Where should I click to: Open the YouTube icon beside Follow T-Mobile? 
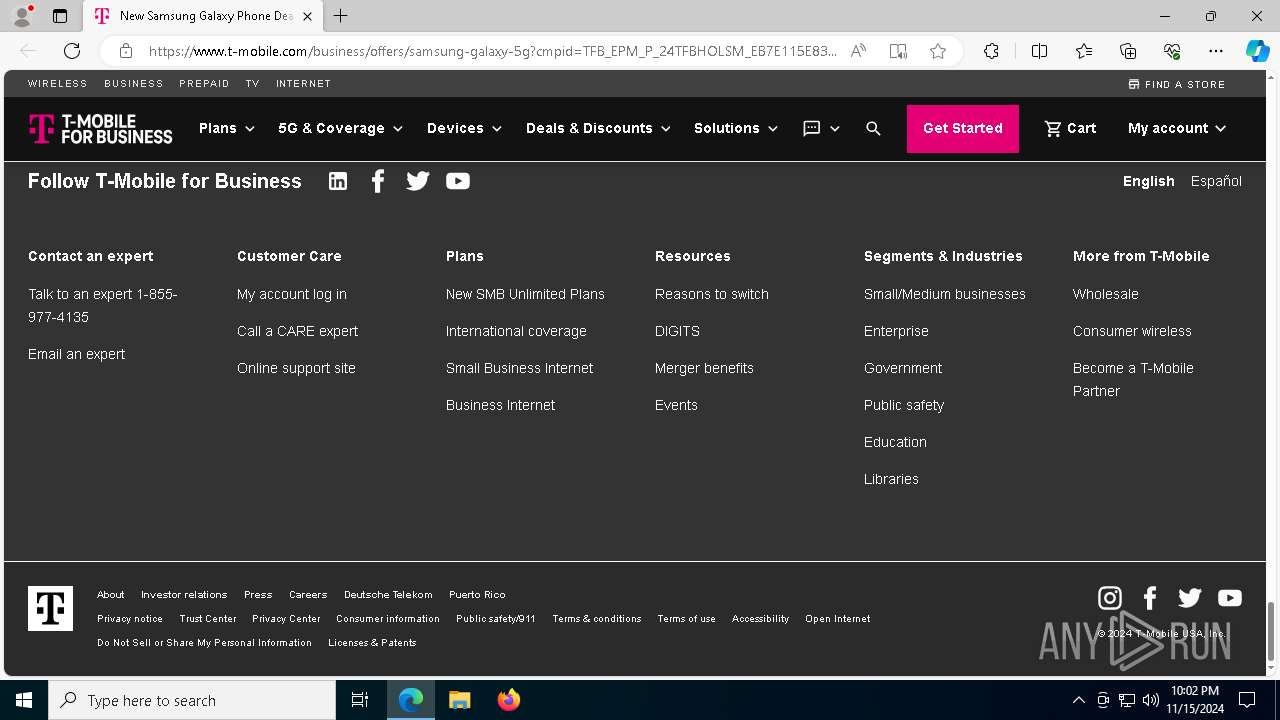458,181
